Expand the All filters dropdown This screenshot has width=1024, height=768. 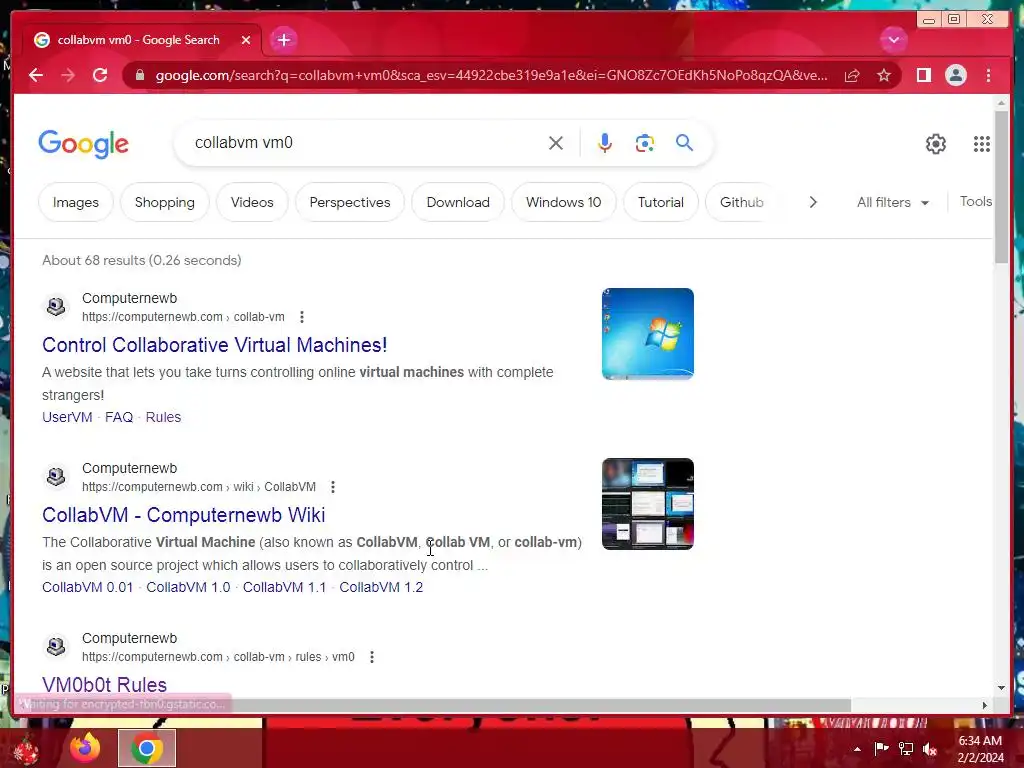point(893,202)
